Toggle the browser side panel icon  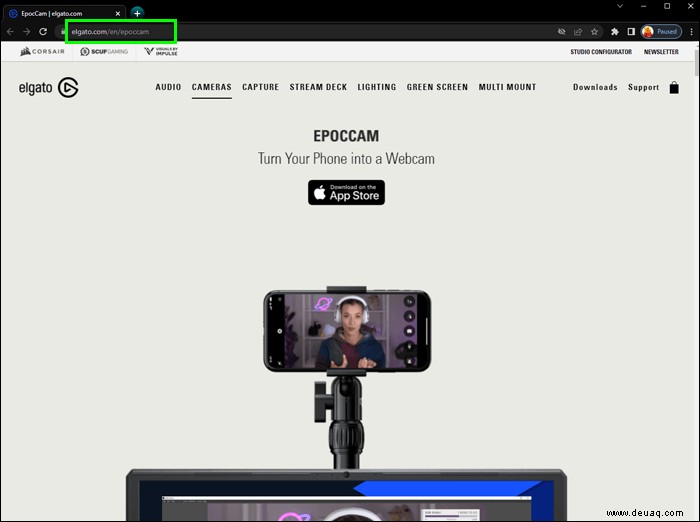631,32
